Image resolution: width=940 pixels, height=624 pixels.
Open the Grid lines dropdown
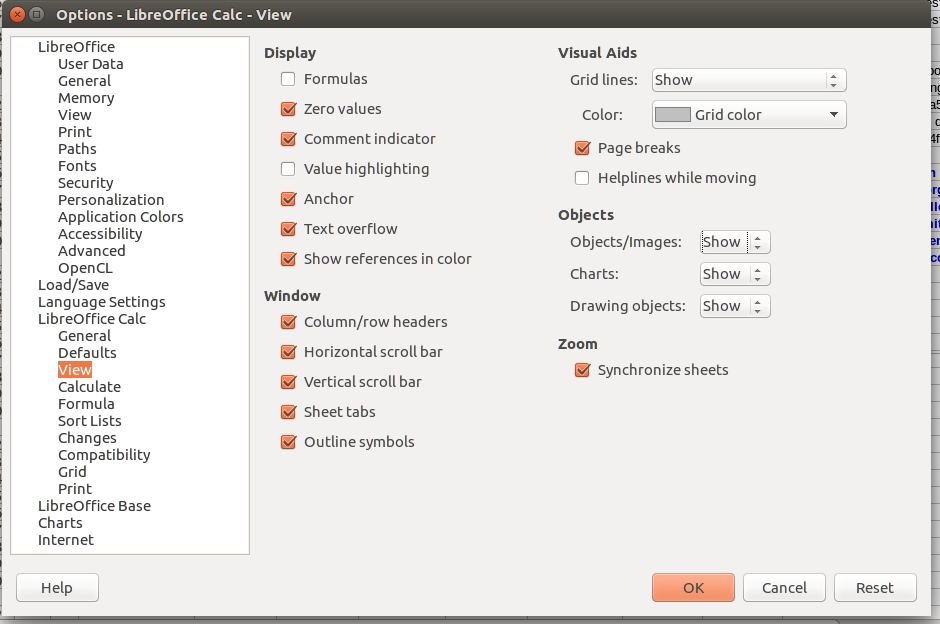pos(749,80)
